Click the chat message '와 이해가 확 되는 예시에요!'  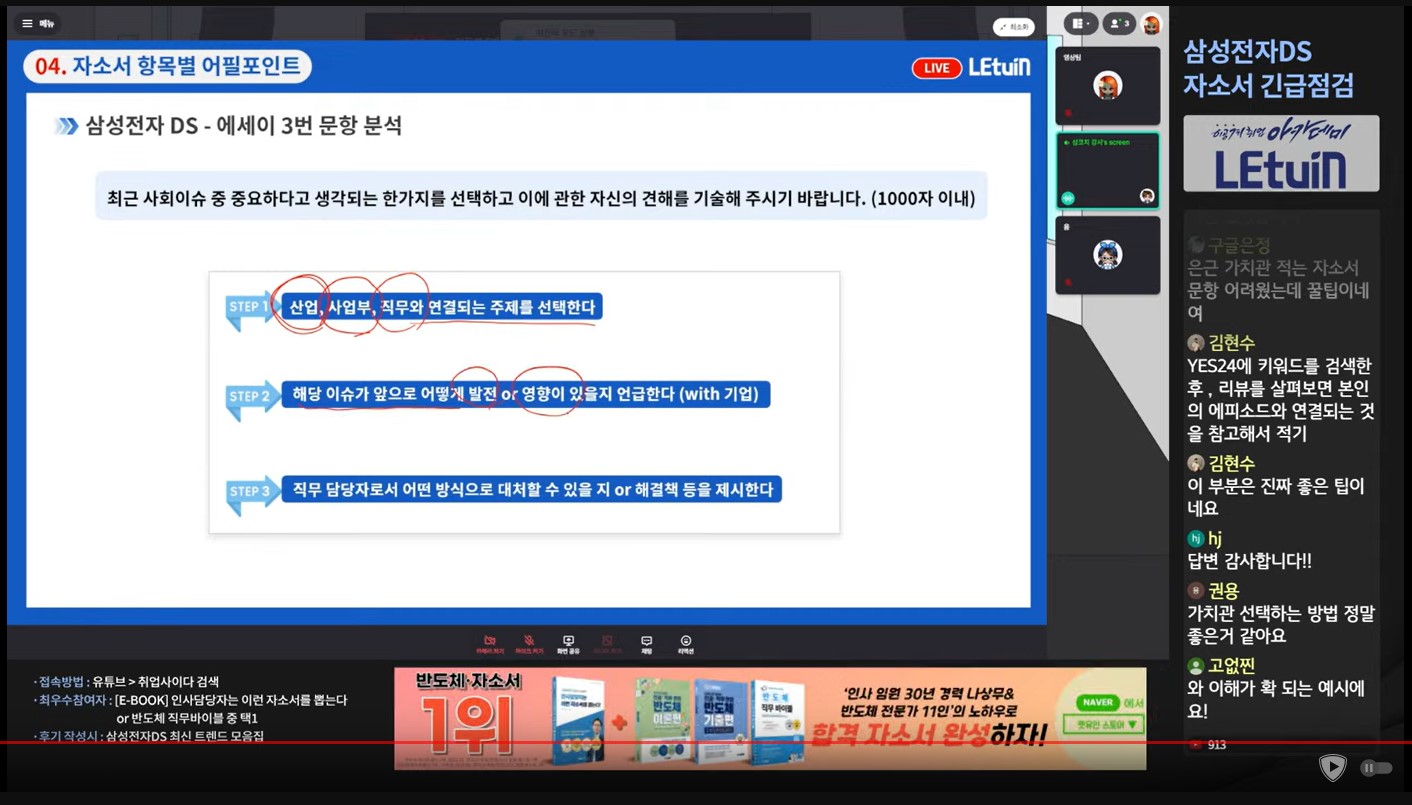[x=1275, y=700]
